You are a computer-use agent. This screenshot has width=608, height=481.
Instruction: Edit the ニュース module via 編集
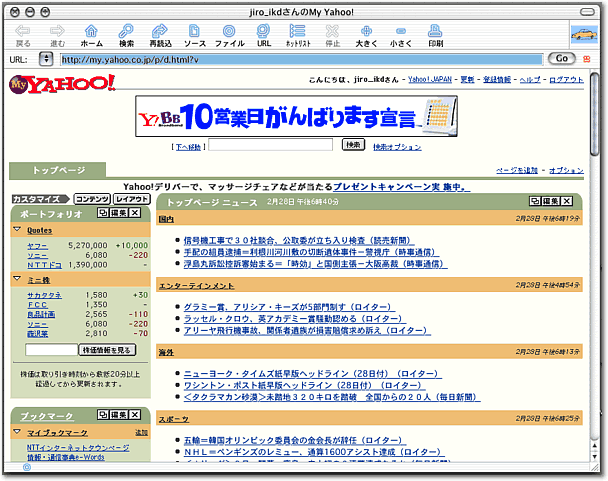(x=551, y=201)
